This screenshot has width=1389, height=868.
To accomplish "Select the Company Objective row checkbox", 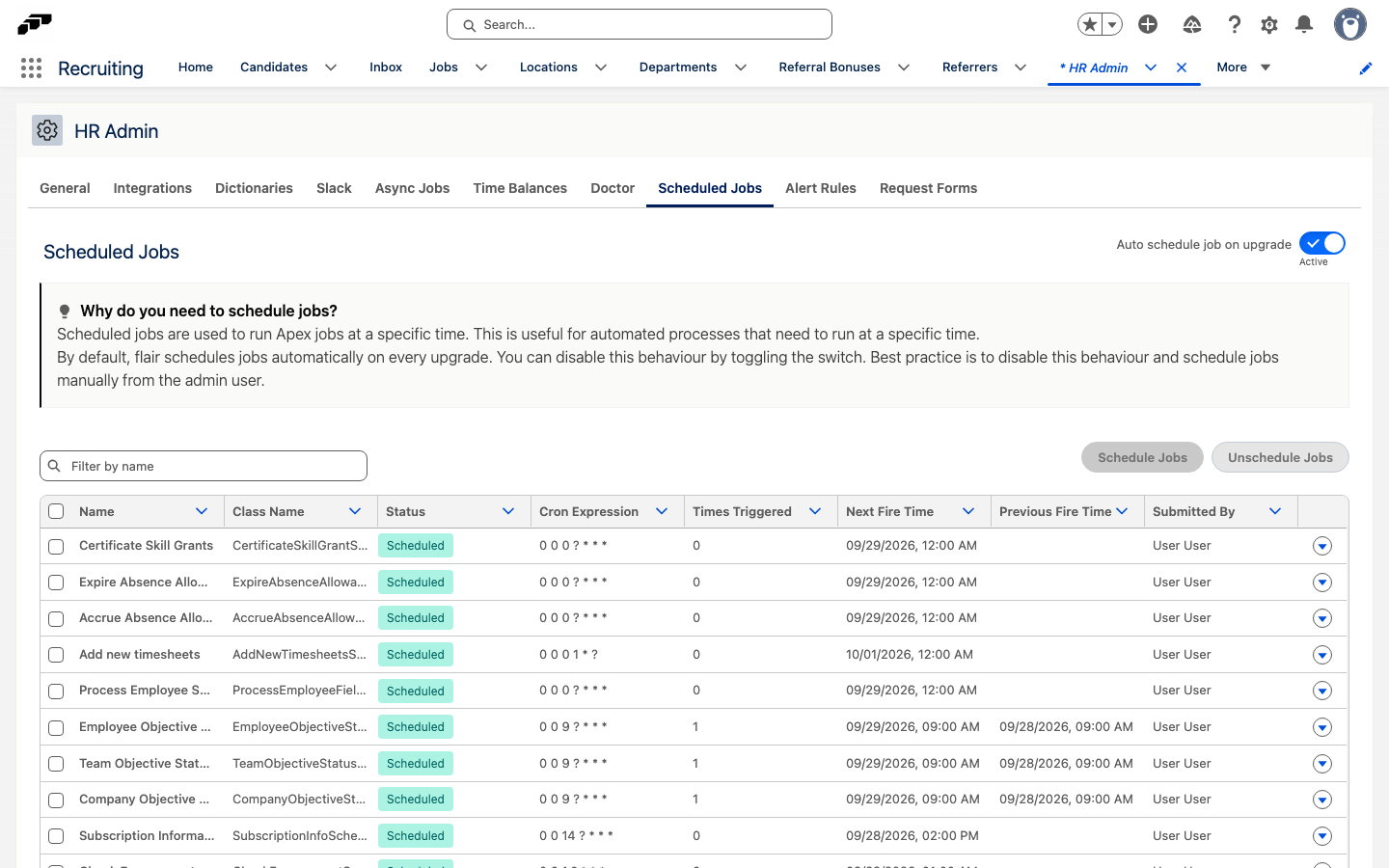I will pyautogui.click(x=56, y=800).
